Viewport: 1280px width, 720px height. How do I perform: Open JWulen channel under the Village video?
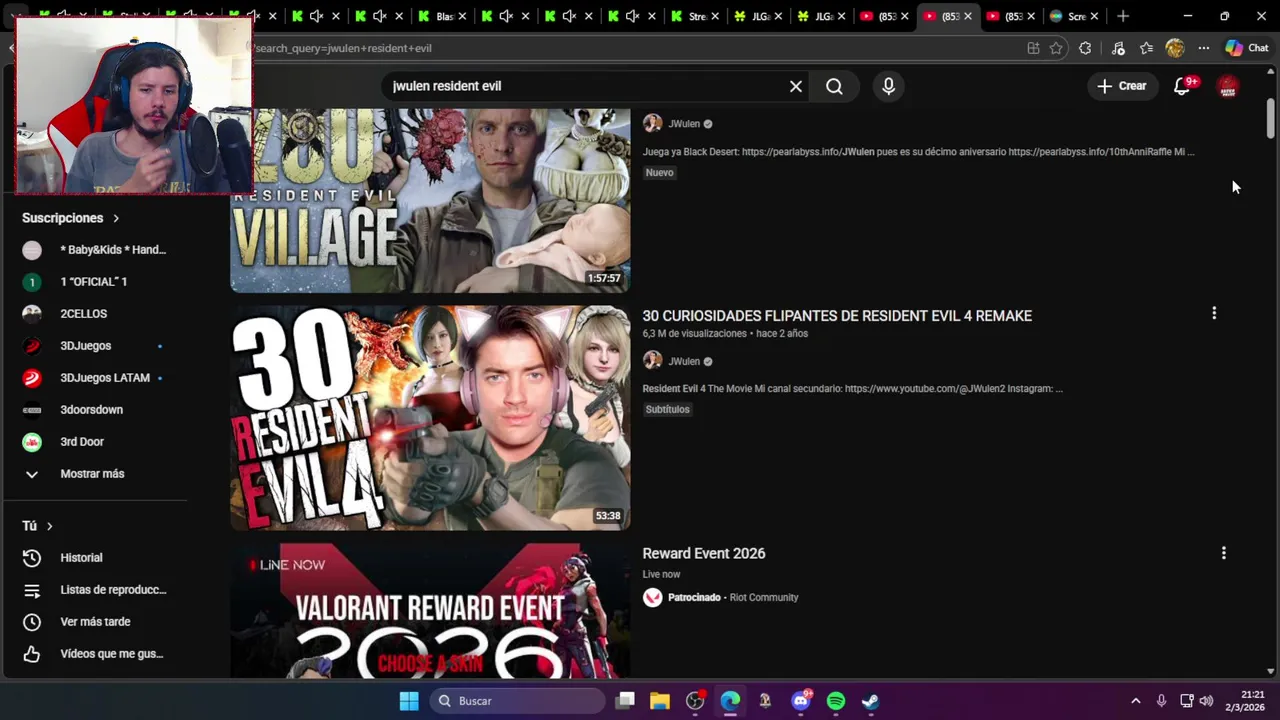tap(684, 124)
